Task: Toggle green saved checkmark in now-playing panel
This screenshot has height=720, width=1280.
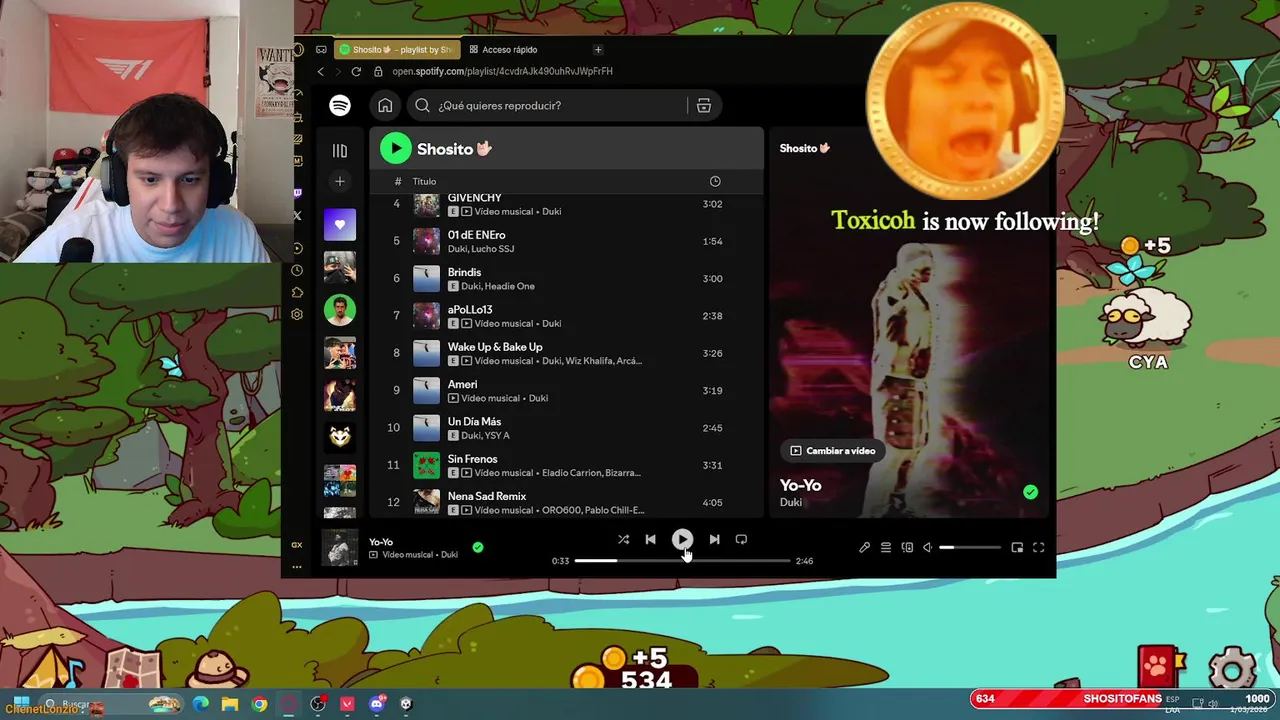Action: coord(1030,492)
